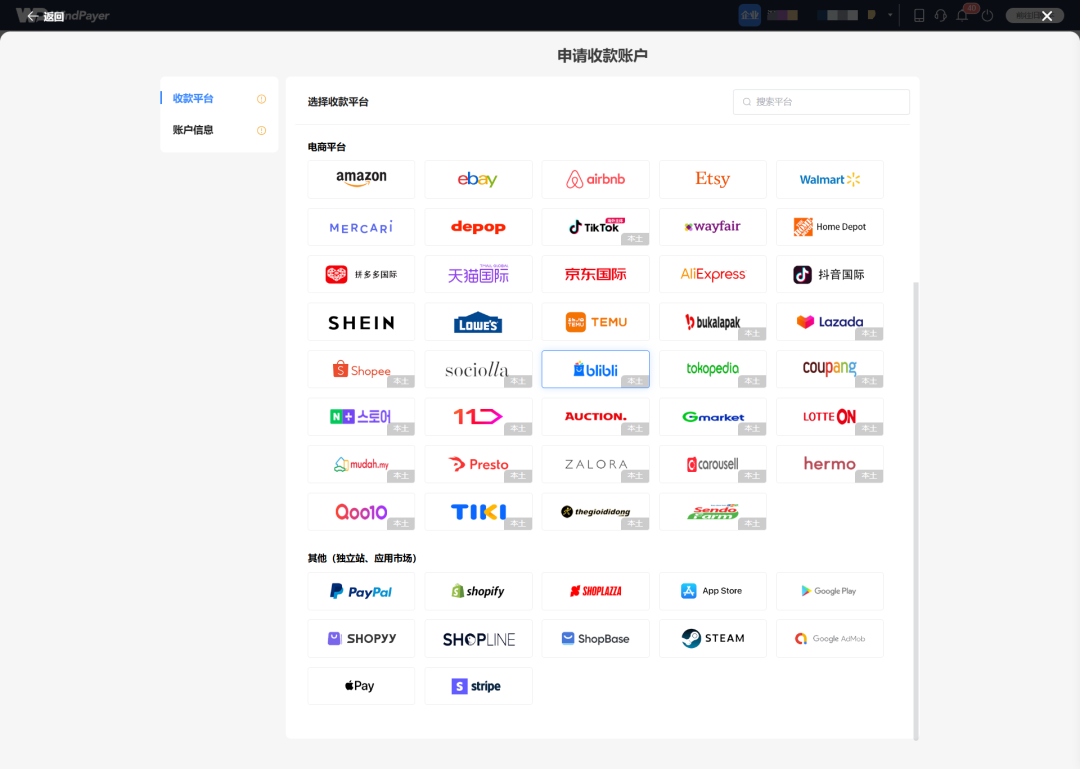This screenshot has height=769, width=1080.
Task: Select the mudah.my platform tile
Action: pos(361,464)
